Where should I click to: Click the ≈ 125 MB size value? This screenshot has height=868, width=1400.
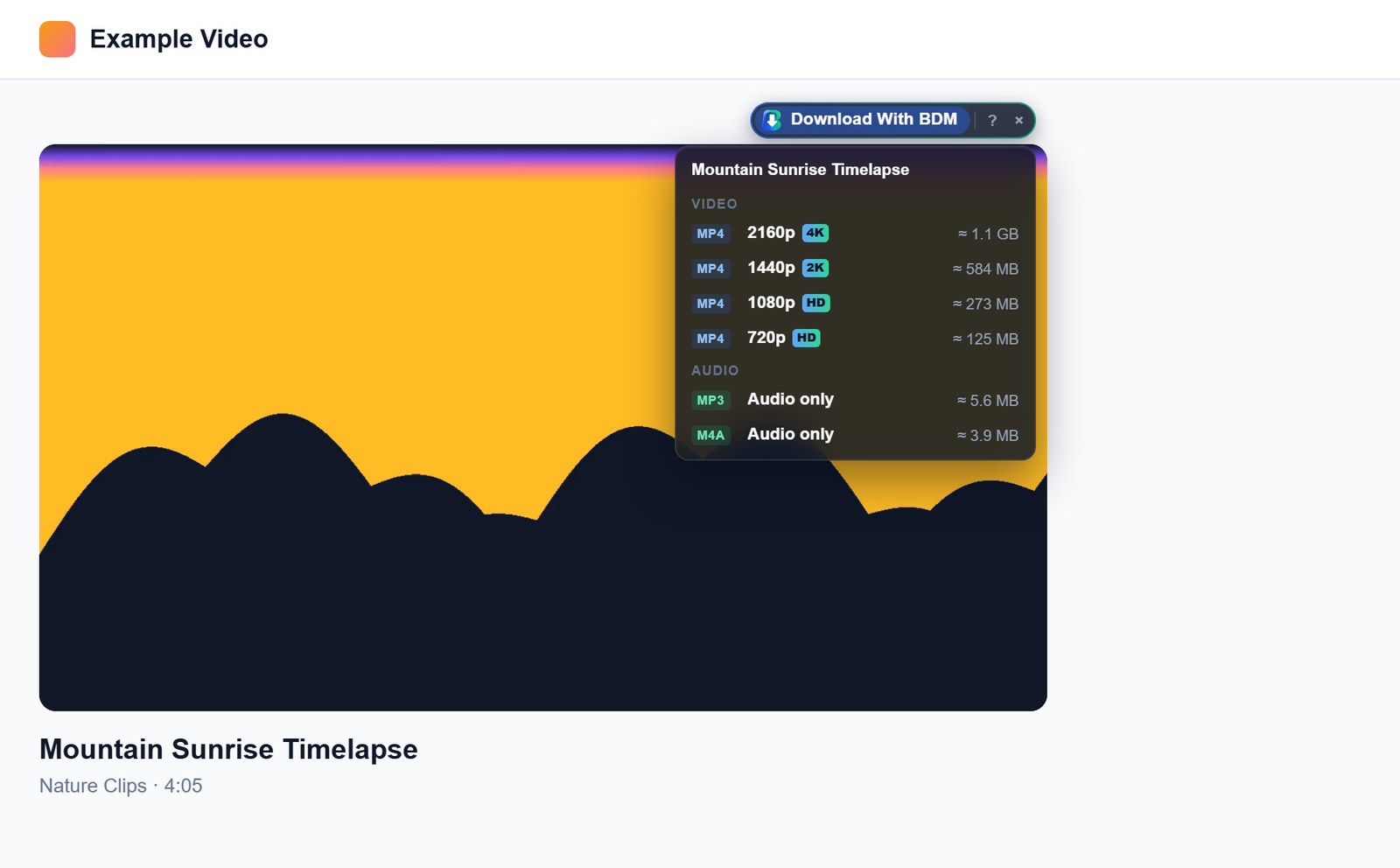coord(985,339)
